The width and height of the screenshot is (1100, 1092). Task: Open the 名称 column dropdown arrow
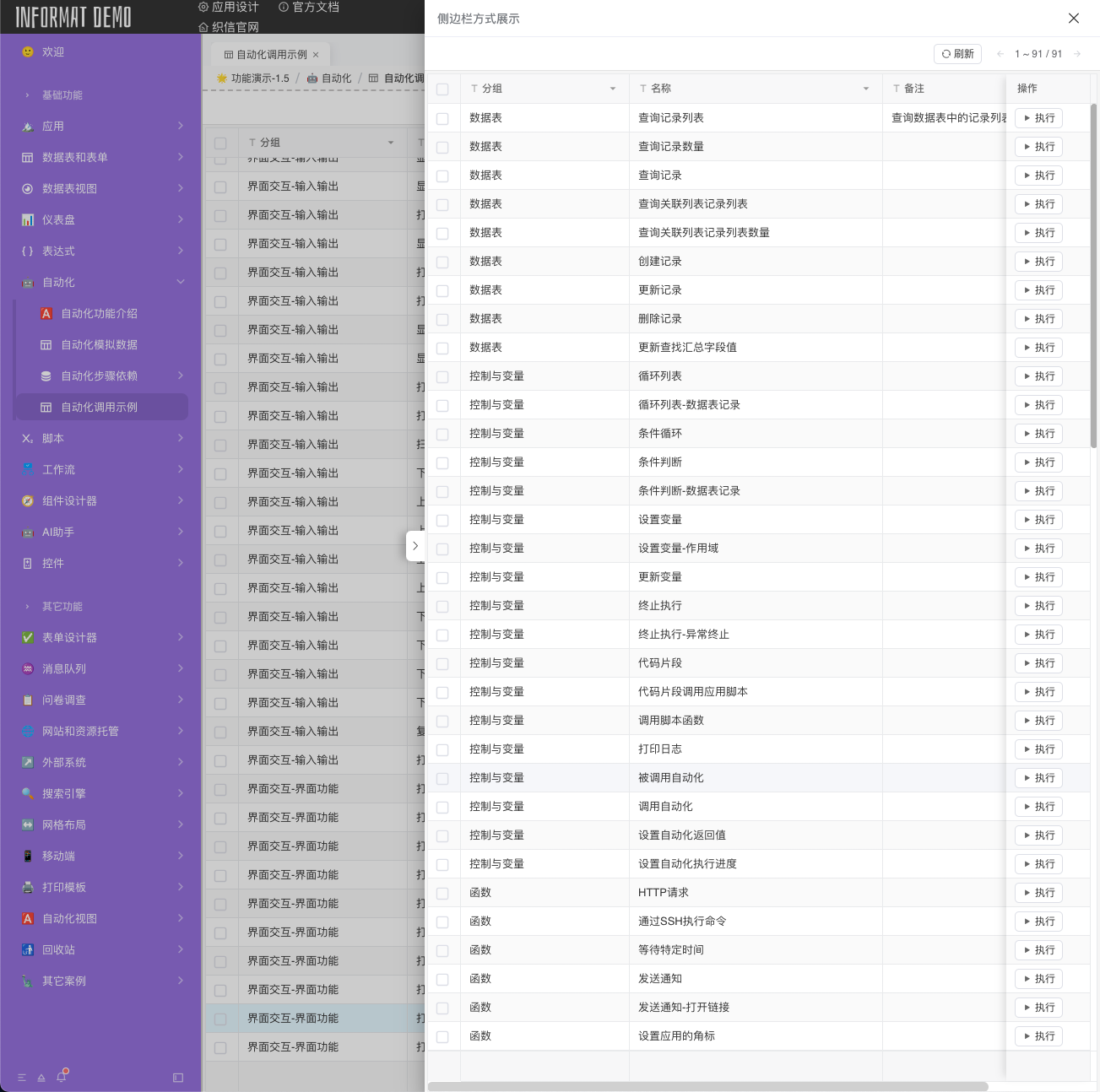click(x=866, y=89)
